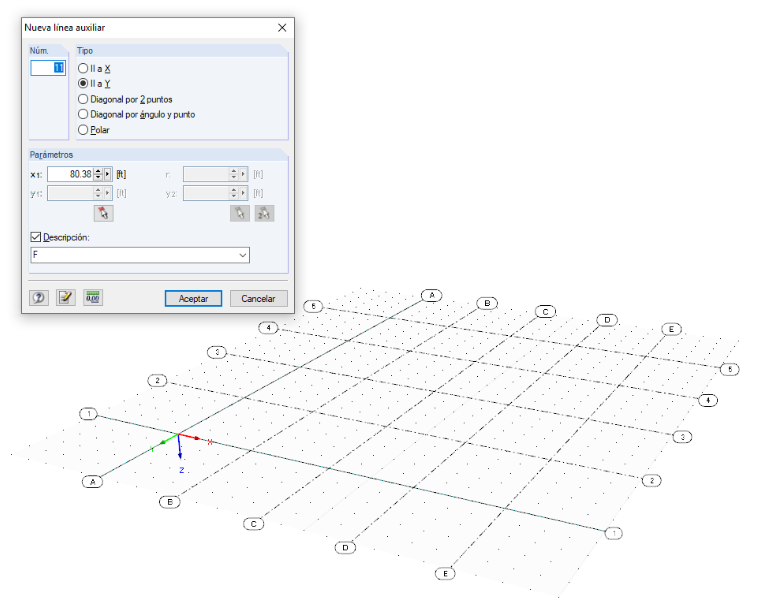The height and width of the screenshot is (615, 760).
Task: Click the x1 input field with 80.38
Action: 71,174
